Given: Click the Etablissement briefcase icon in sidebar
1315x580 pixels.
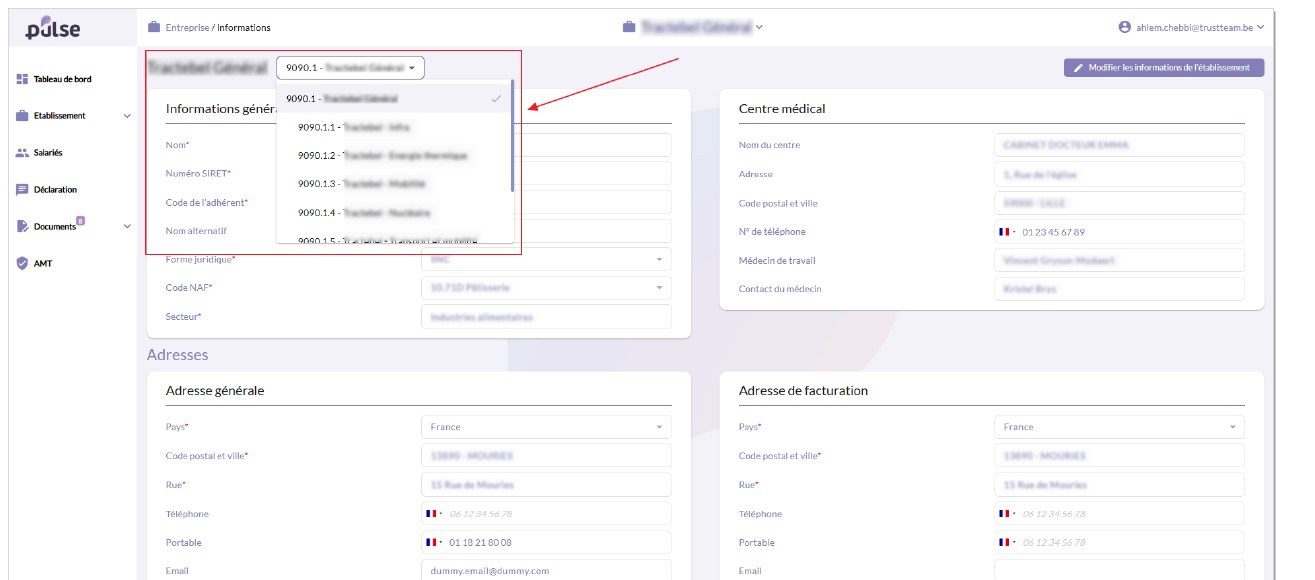Looking at the screenshot, I should click(x=23, y=116).
